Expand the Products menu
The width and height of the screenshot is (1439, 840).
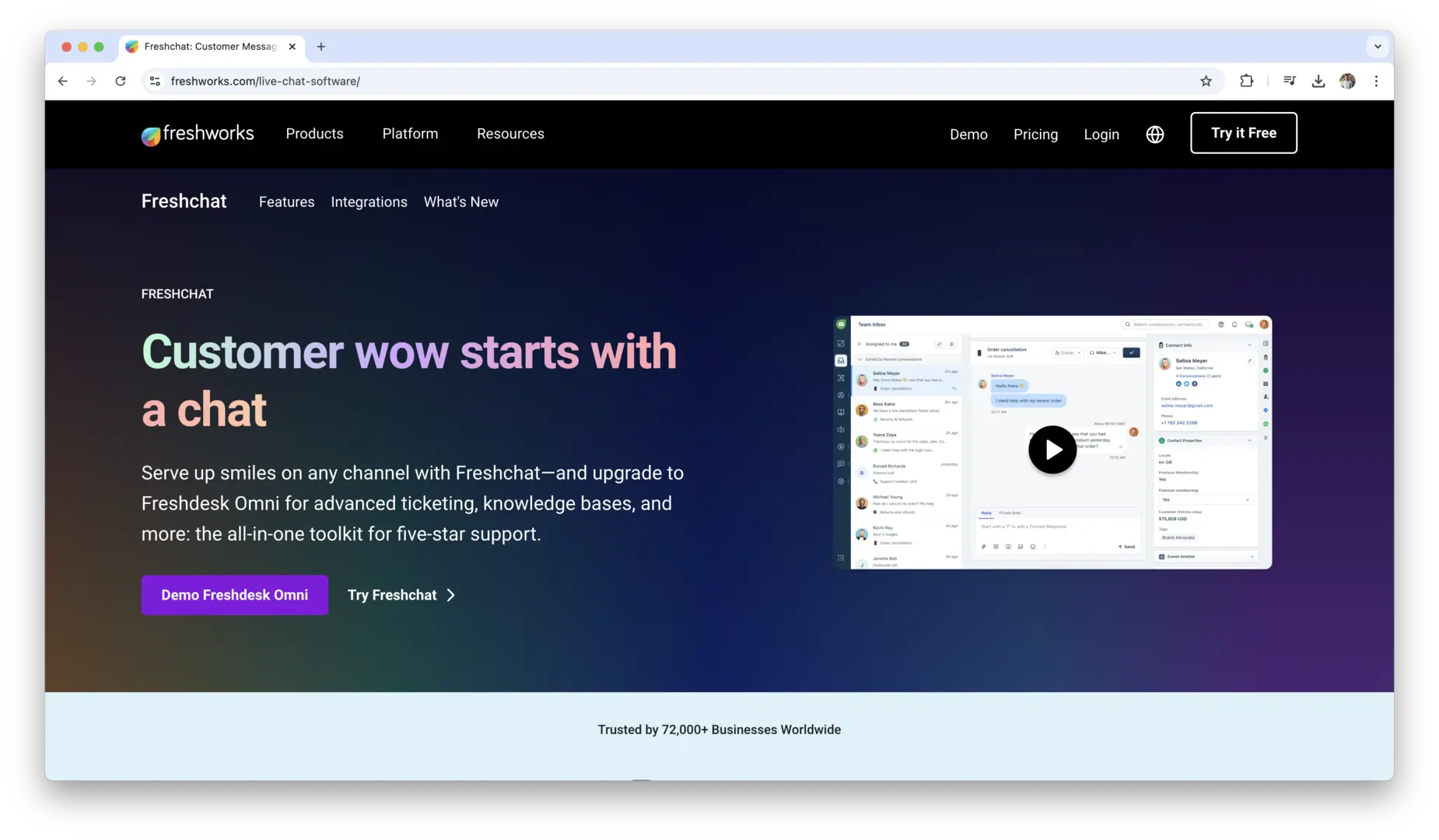tap(314, 134)
